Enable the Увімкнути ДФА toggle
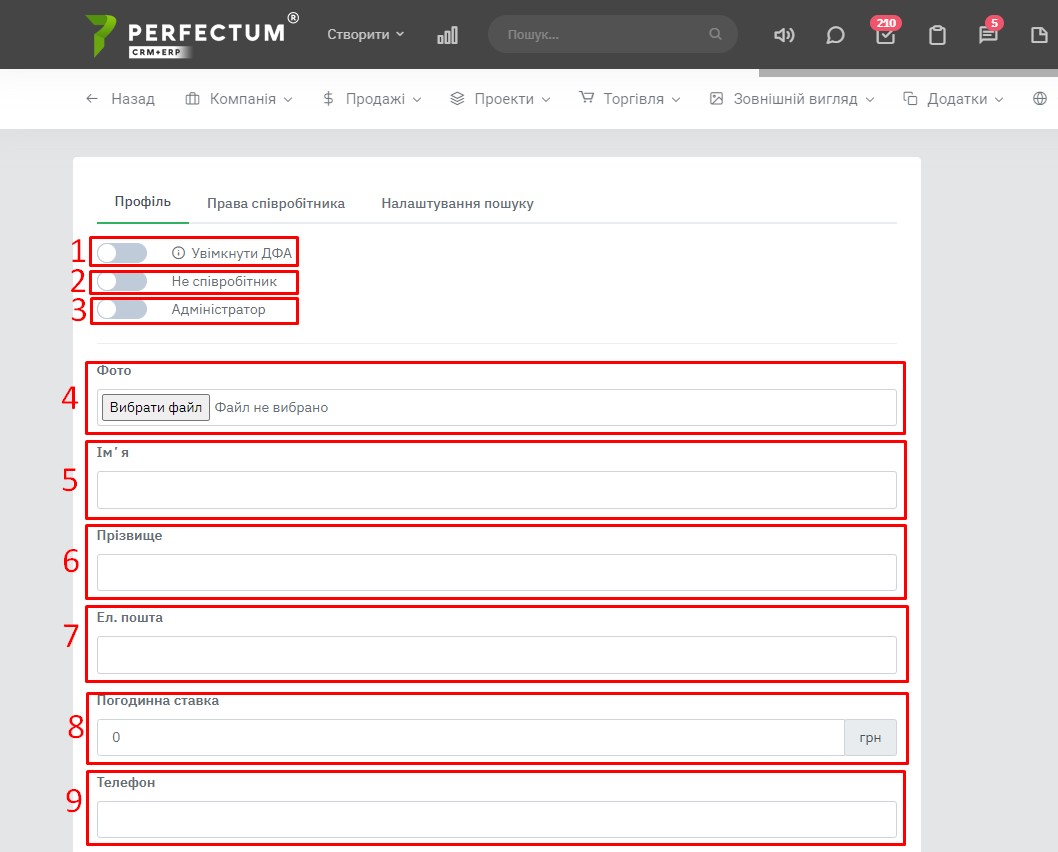This screenshot has width=1058, height=852. click(x=122, y=253)
